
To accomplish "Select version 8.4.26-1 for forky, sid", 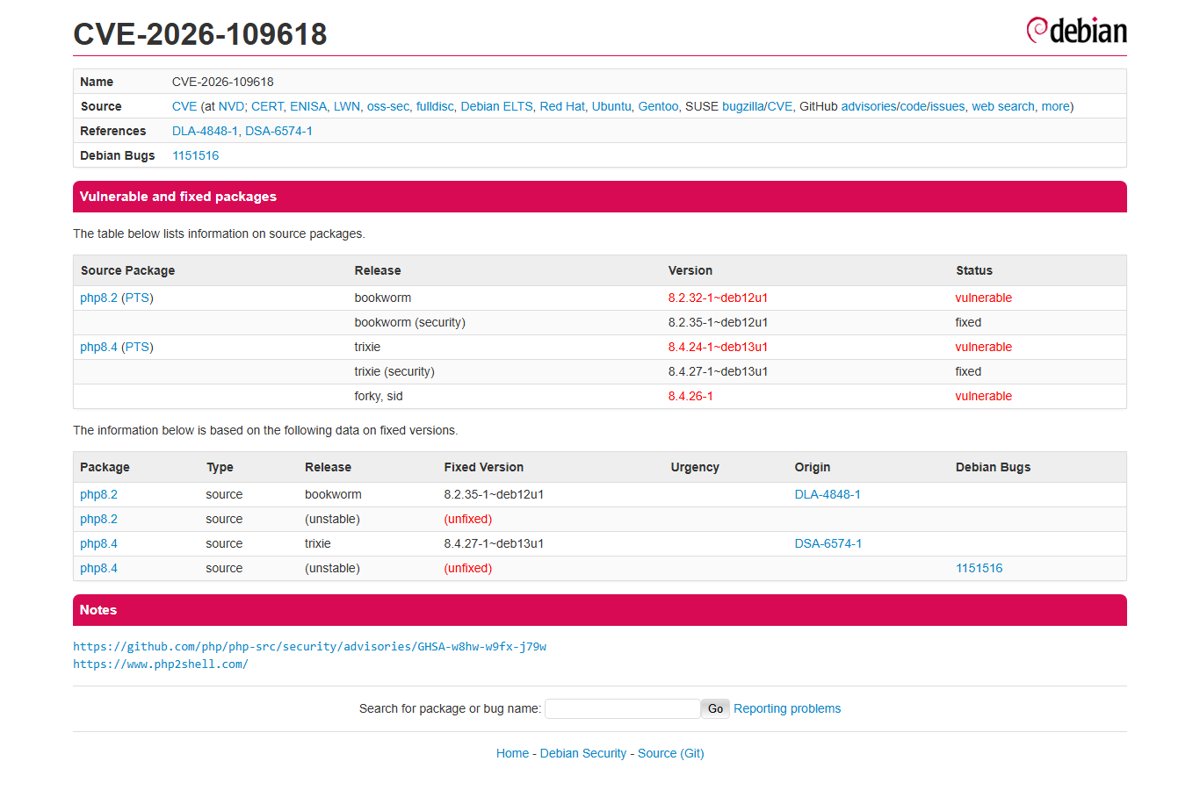I will [691, 396].
